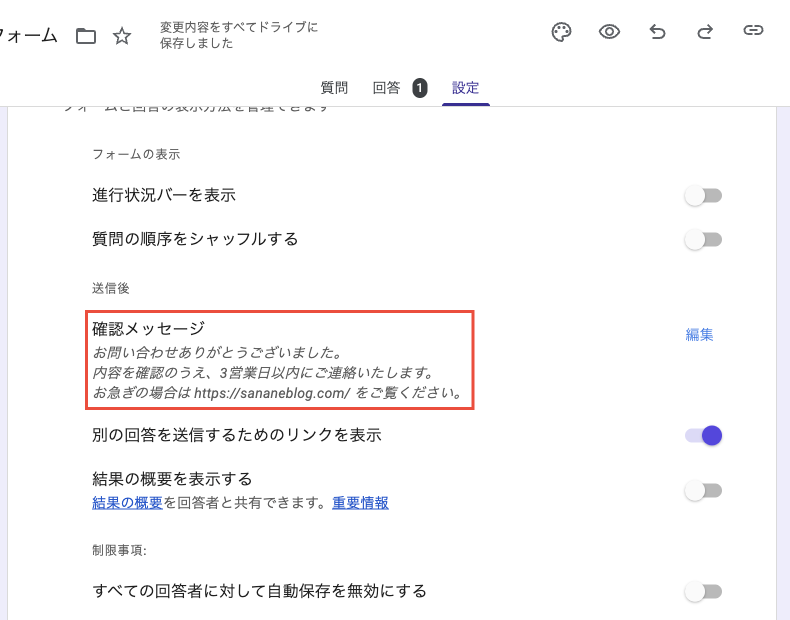This screenshot has height=620, width=790.
Task: Click the 変更内容をすべてドライブに保存しました status text
Action: [x=239, y=35]
